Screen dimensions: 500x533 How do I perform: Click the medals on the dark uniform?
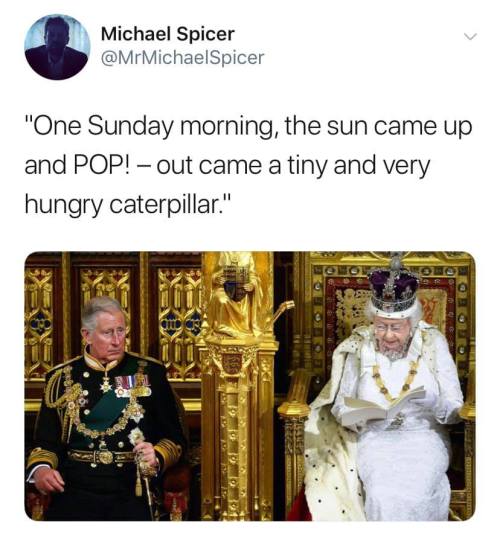click(x=132, y=385)
